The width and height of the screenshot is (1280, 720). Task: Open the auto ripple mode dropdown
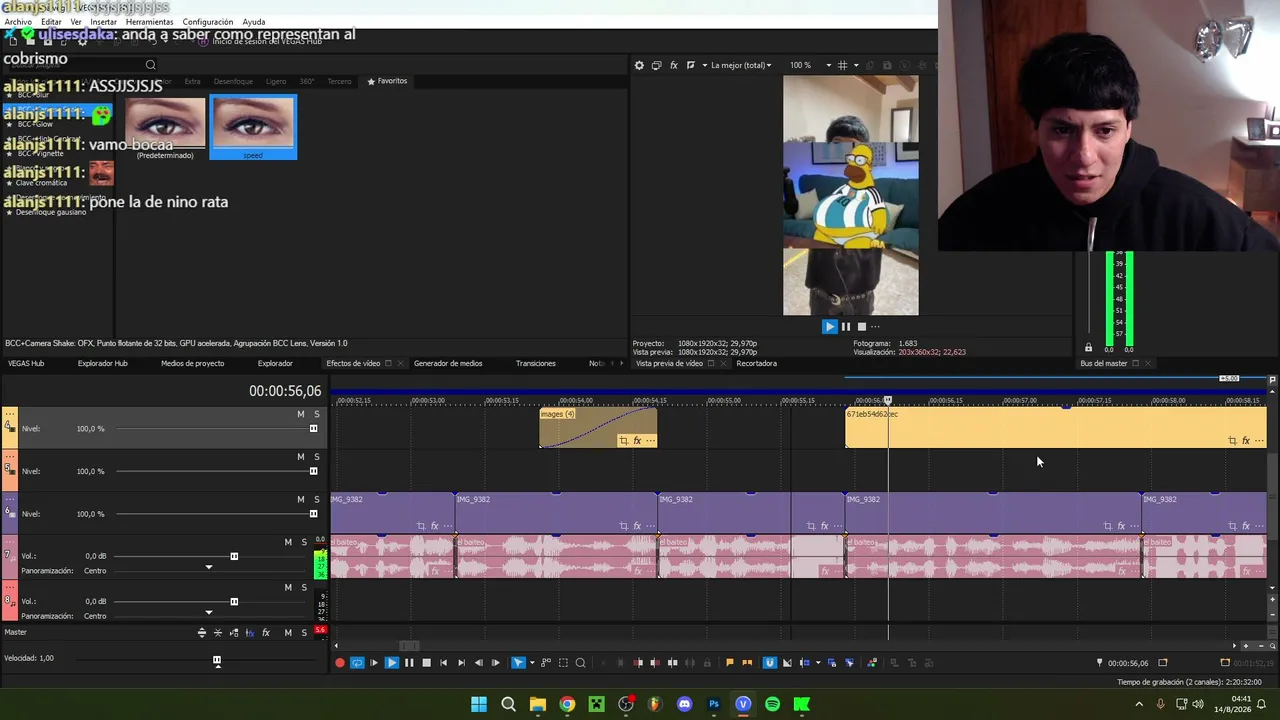(x=818, y=662)
